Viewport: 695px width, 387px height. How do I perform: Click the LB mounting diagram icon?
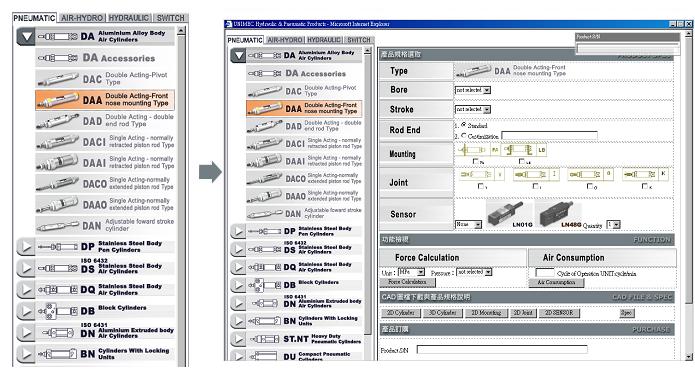tap(525, 150)
